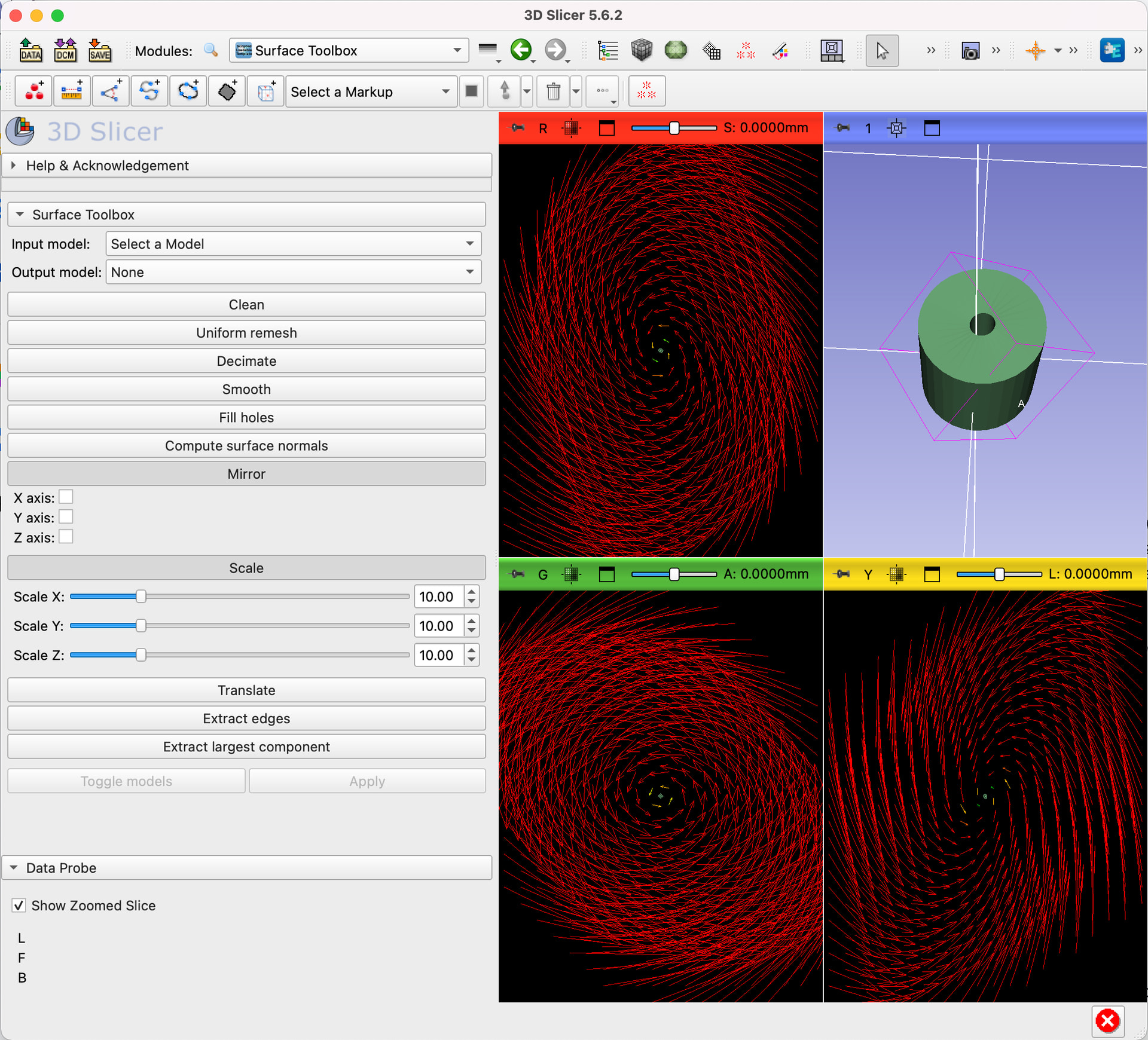Open the Input model dropdown
Image resolution: width=1148 pixels, height=1040 pixels.
coord(293,244)
